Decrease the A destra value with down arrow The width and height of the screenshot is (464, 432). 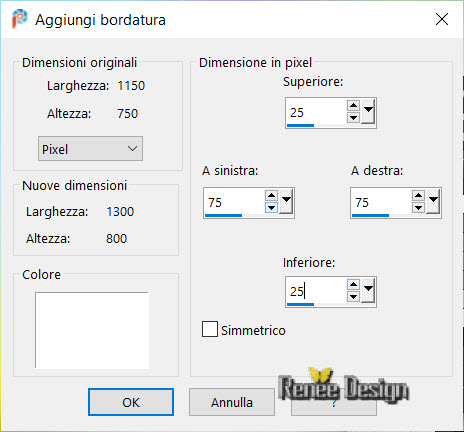[418, 208]
